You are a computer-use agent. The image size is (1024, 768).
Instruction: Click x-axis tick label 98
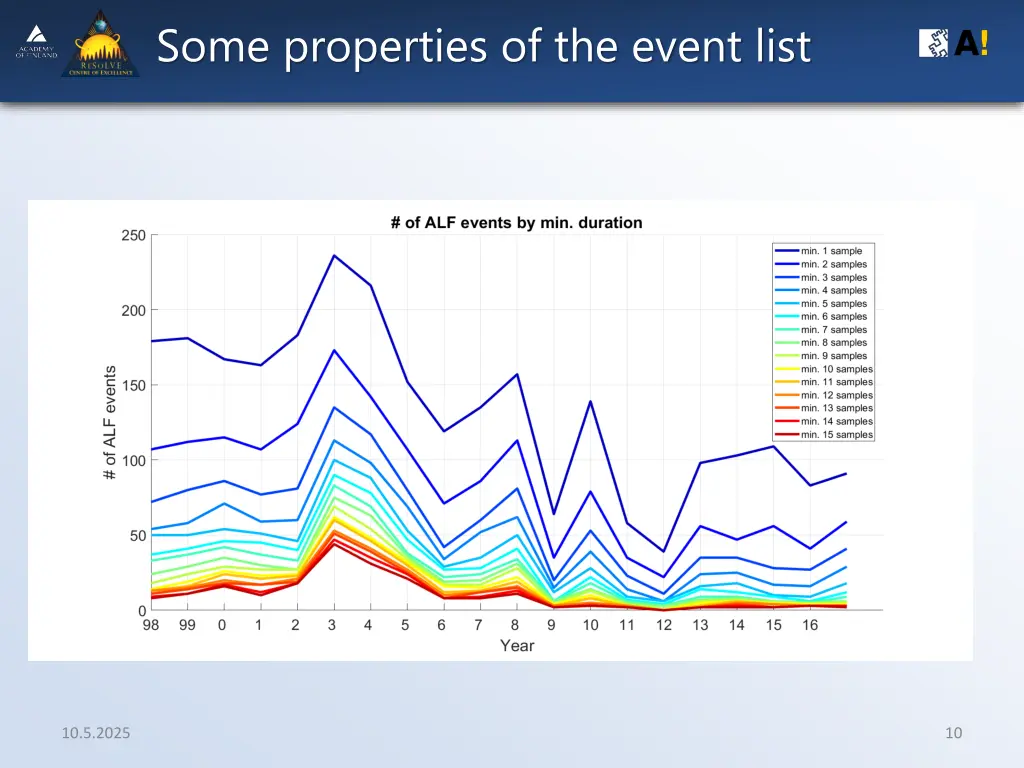click(151, 625)
